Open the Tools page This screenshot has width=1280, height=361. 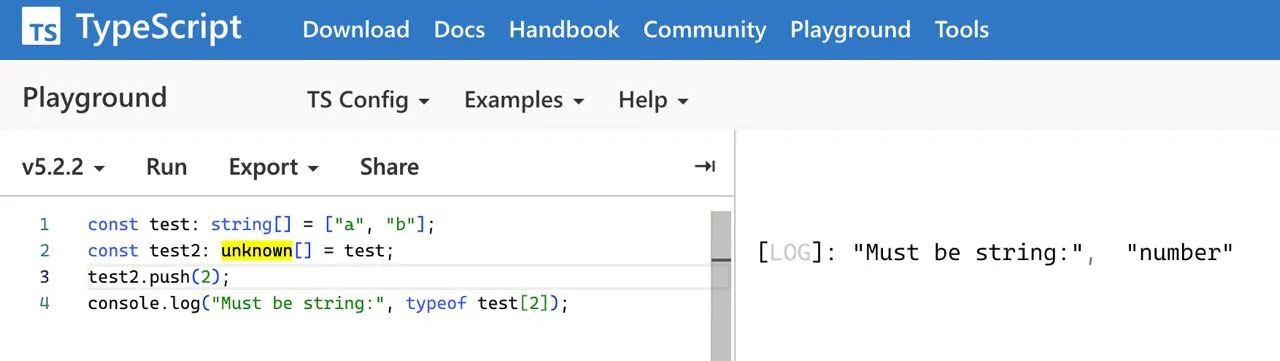(x=962, y=29)
